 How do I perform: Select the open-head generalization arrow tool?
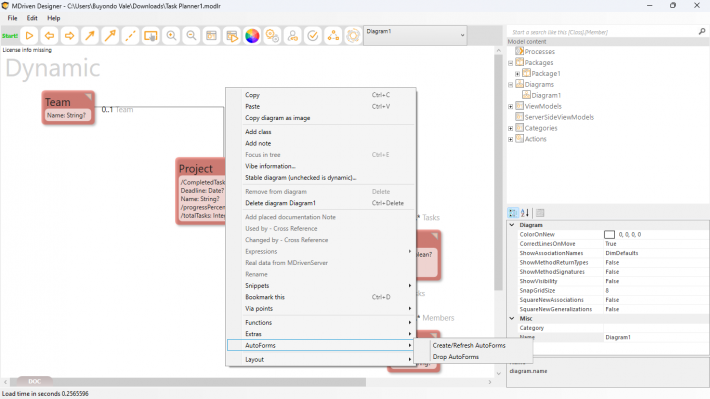(x=110, y=35)
